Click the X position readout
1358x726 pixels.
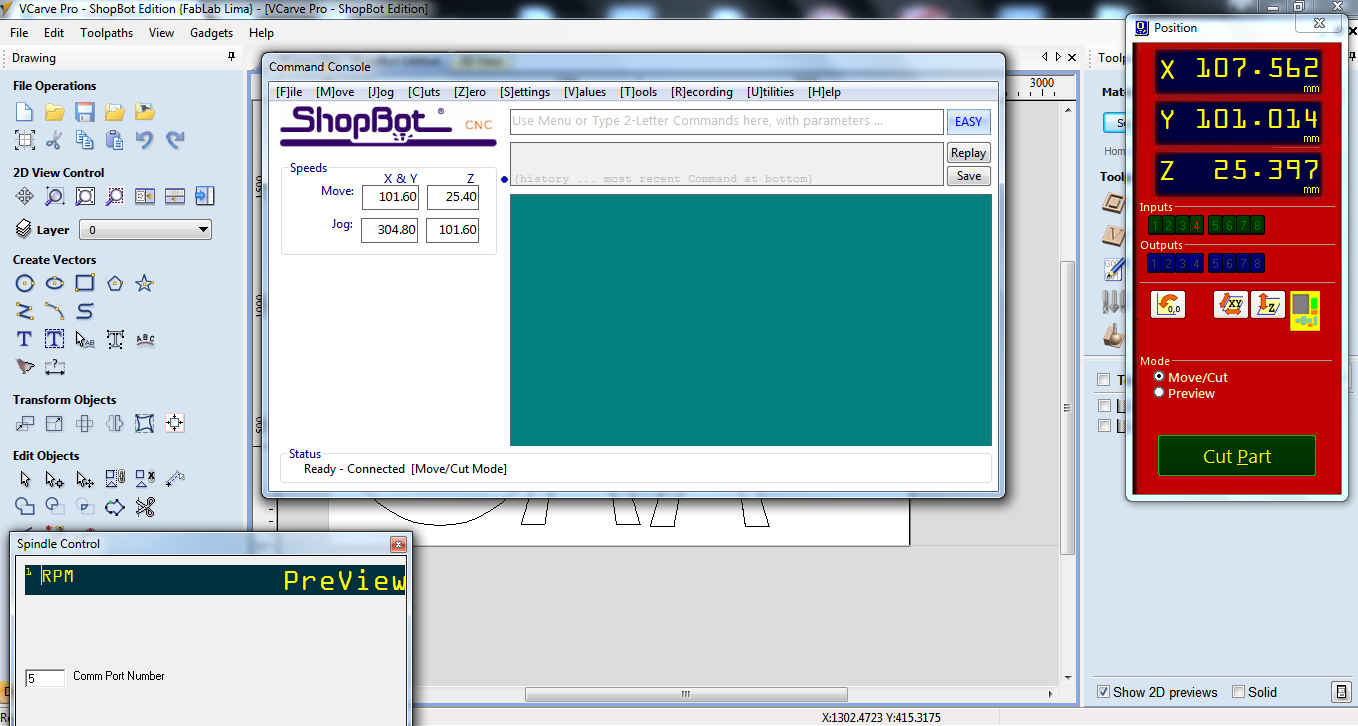[1238, 72]
